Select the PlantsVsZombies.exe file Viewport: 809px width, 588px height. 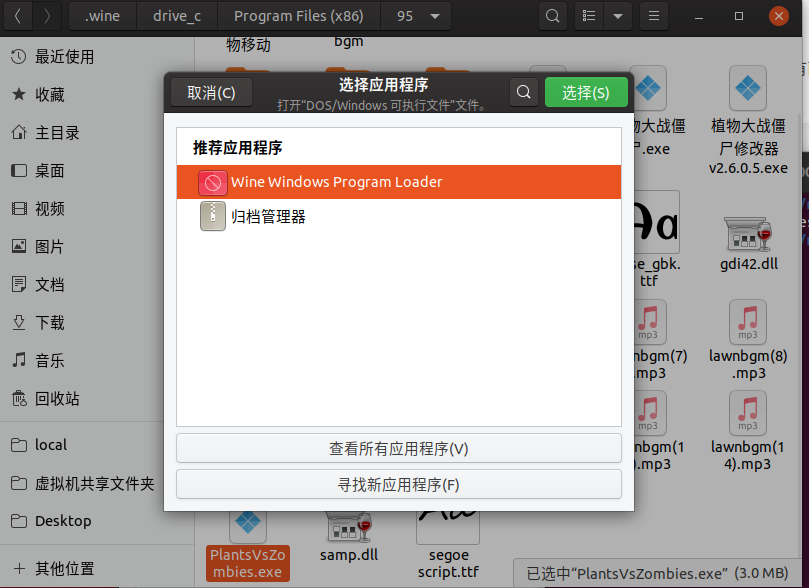pyautogui.click(x=248, y=547)
